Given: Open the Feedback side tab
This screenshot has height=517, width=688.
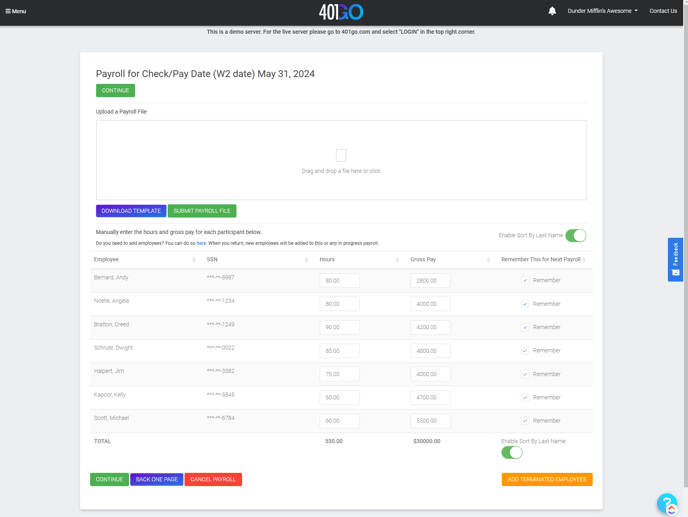Looking at the screenshot, I should tap(675, 259).
